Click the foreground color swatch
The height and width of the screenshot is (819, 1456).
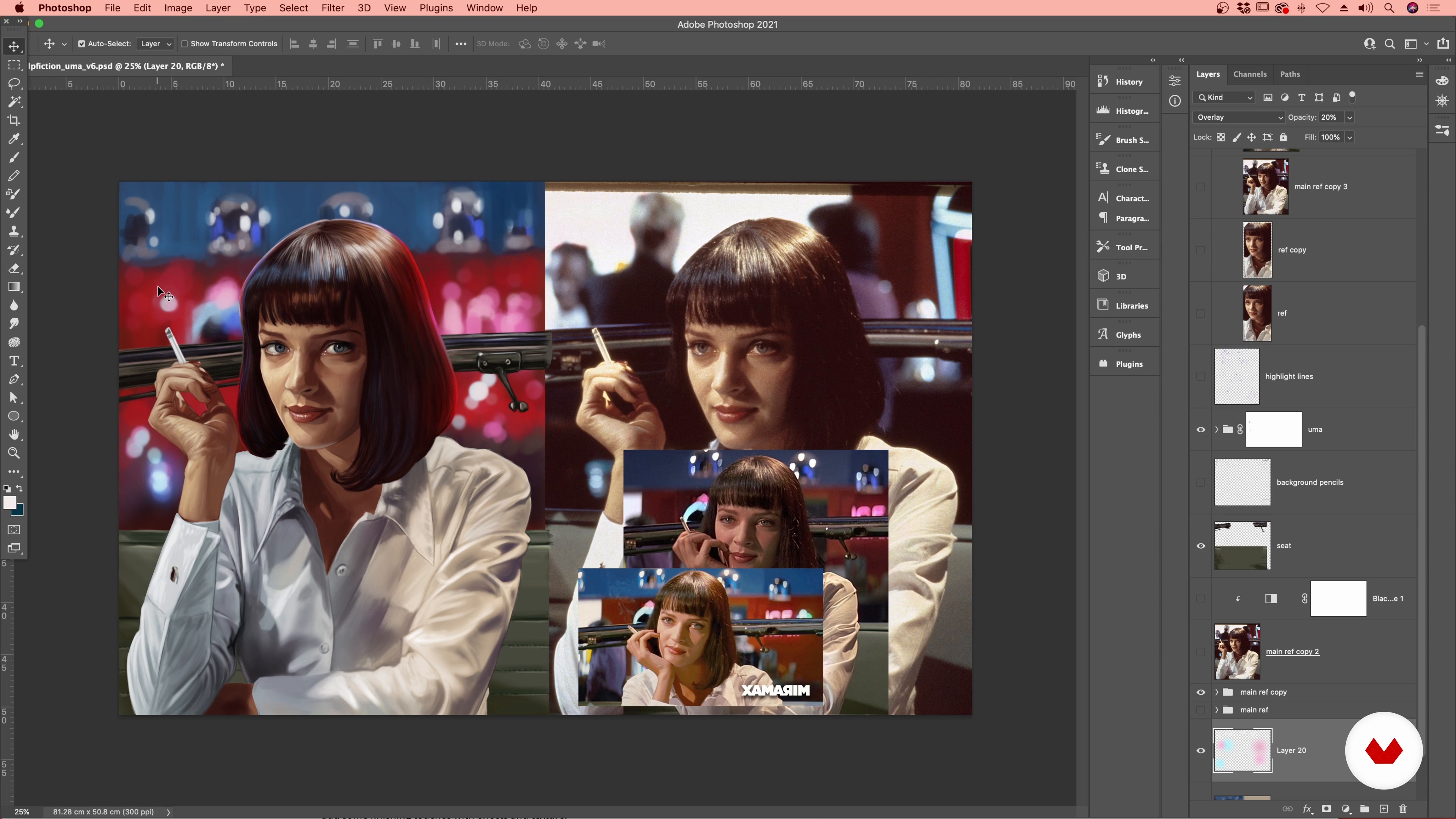[9, 503]
